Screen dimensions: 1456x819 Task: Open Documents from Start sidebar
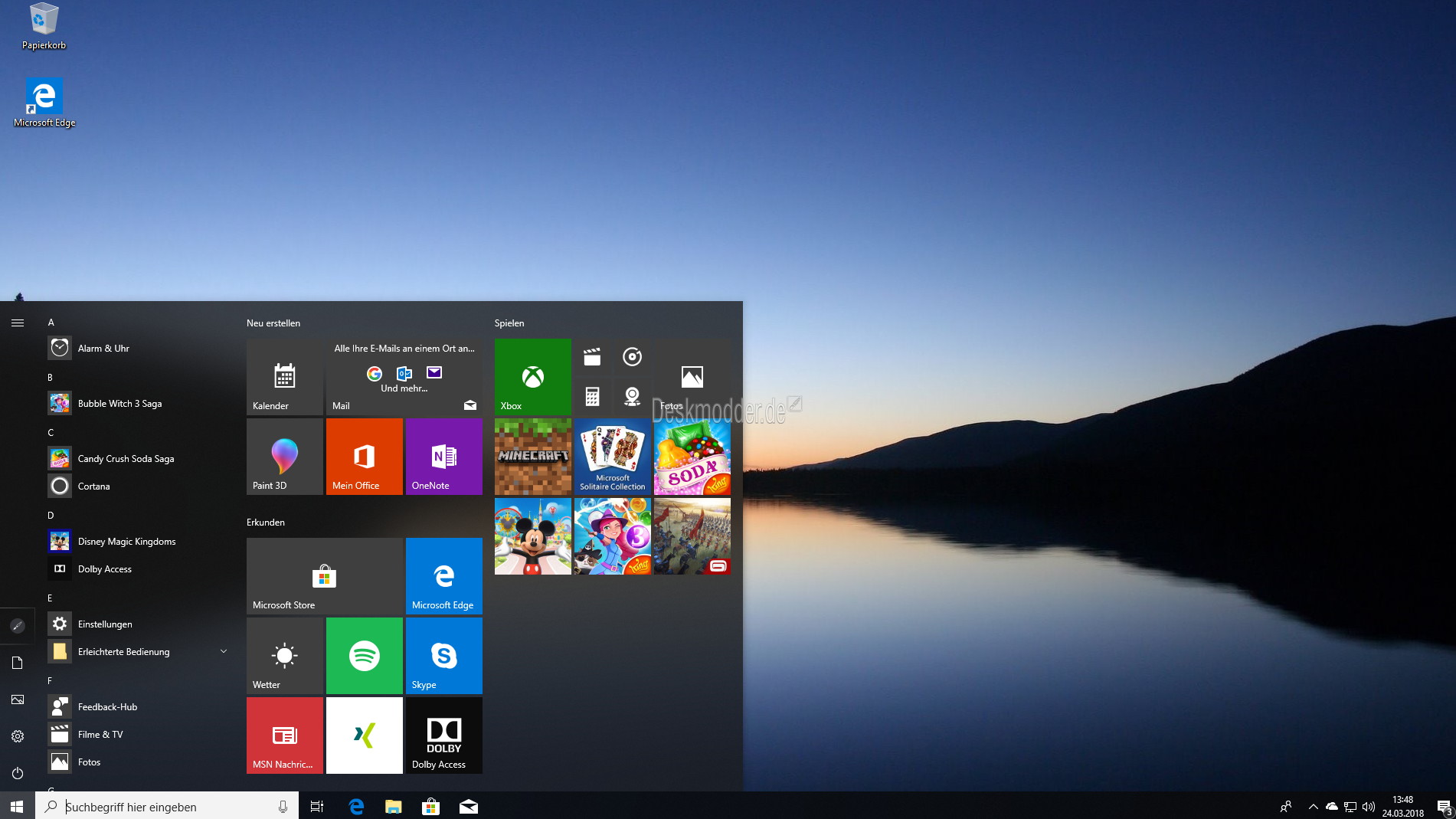click(x=18, y=663)
